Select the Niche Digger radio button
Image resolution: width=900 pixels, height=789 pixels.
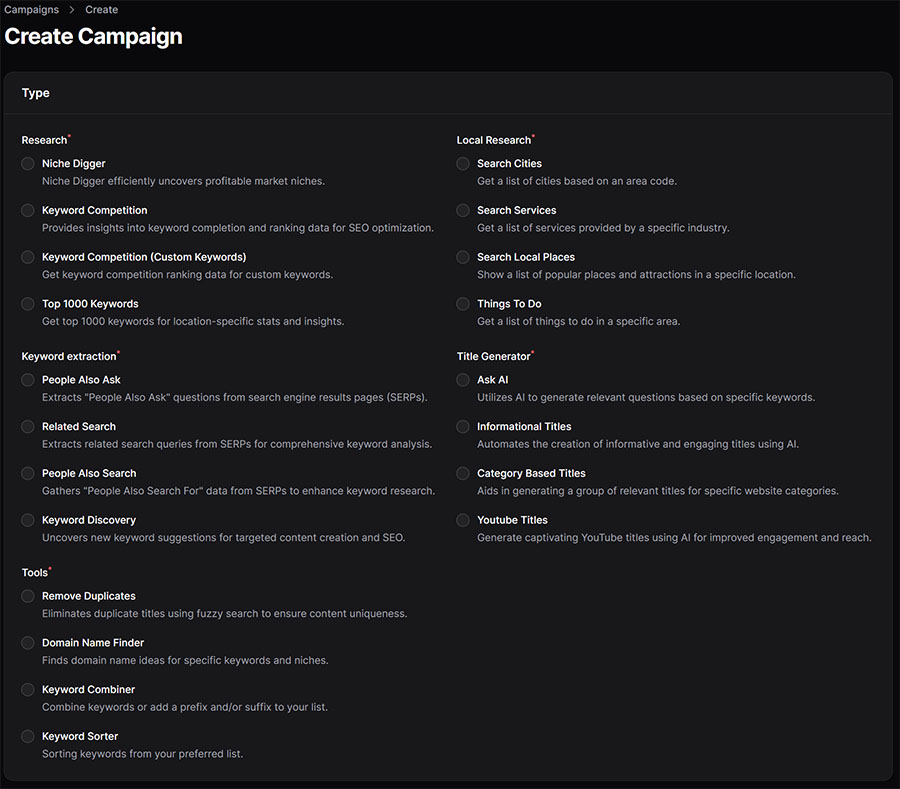tap(27, 163)
